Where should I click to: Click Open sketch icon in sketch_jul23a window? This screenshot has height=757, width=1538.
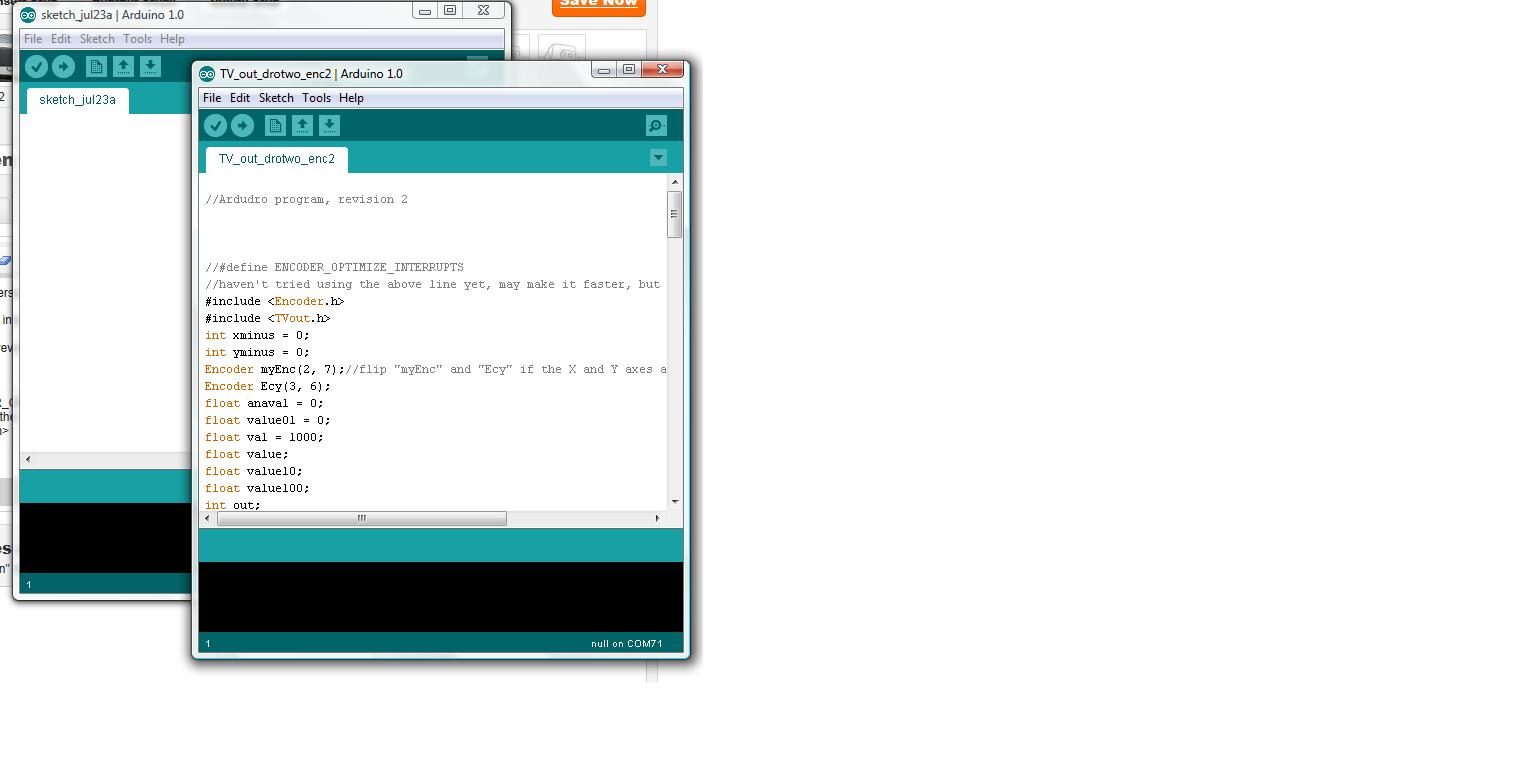[123, 66]
